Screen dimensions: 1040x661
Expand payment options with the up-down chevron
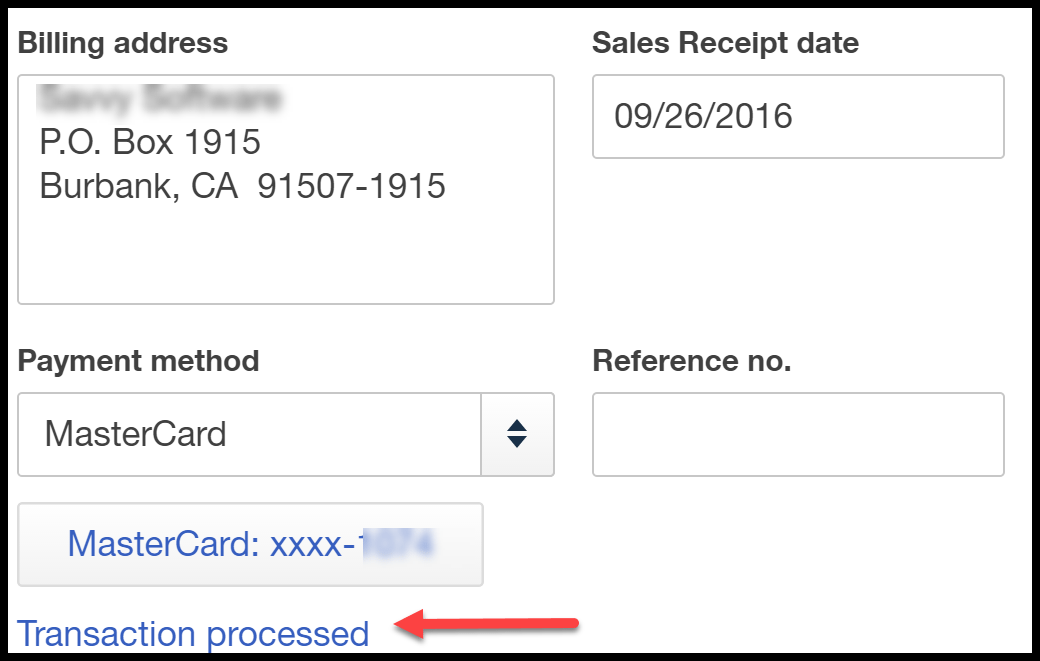click(519, 434)
